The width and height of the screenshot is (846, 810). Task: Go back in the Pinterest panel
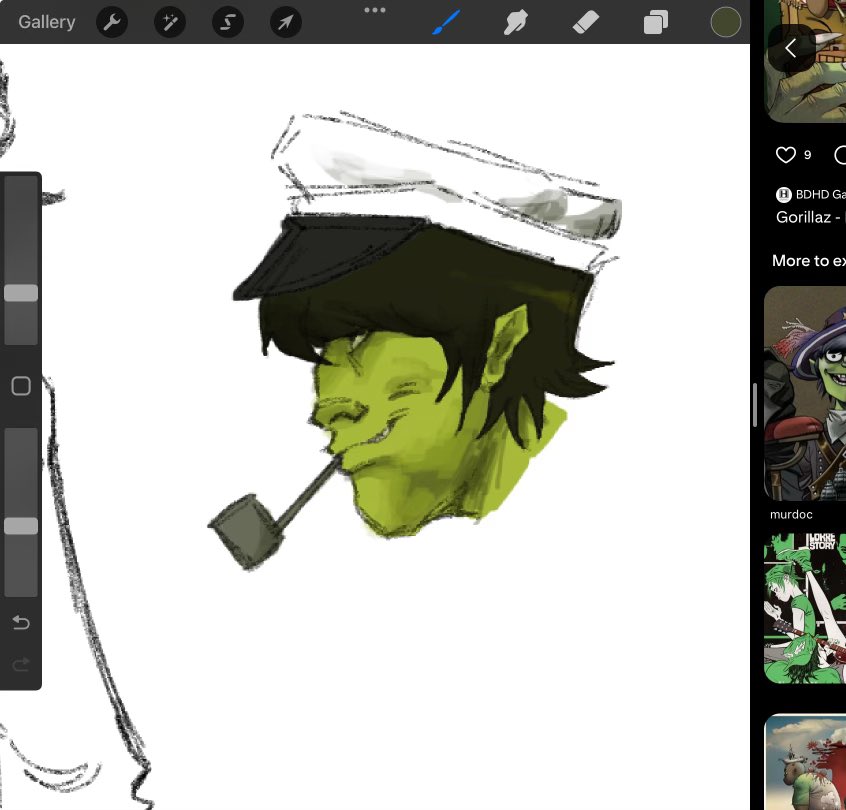click(791, 49)
